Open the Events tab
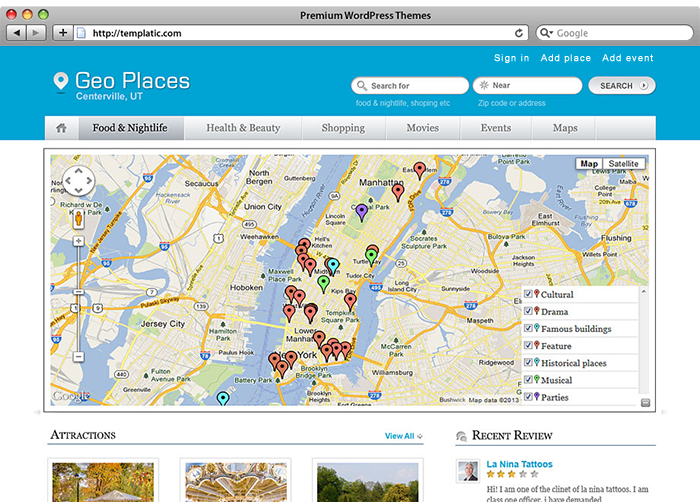The image size is (700, 502). 496,128
